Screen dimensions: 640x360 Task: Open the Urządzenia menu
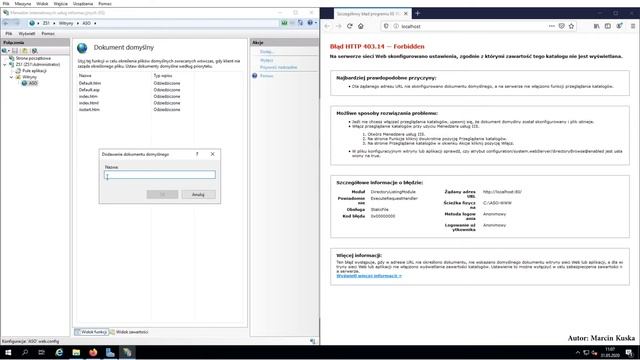[83, 3]
